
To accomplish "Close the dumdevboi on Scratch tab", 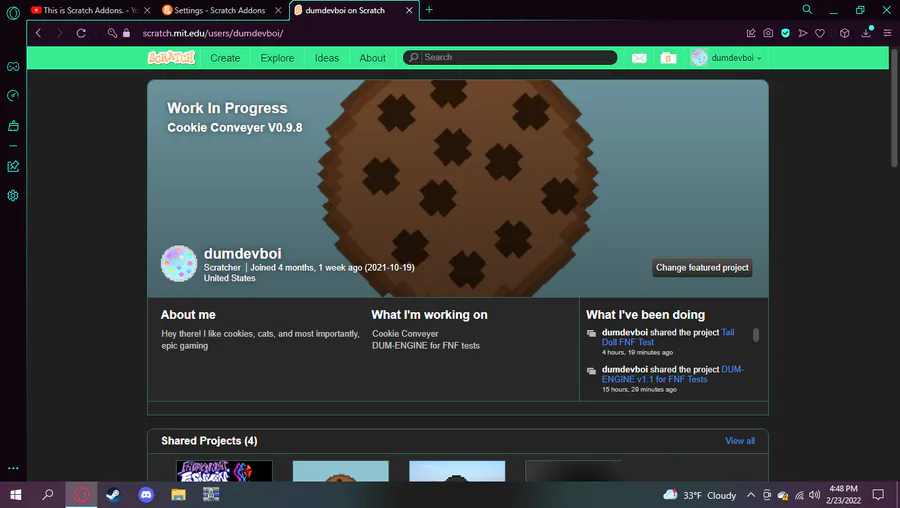I will 409,10.
